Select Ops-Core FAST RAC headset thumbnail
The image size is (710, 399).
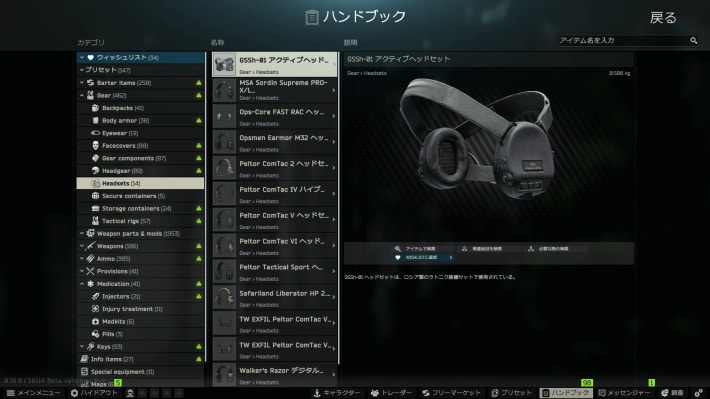coord(224,116)
